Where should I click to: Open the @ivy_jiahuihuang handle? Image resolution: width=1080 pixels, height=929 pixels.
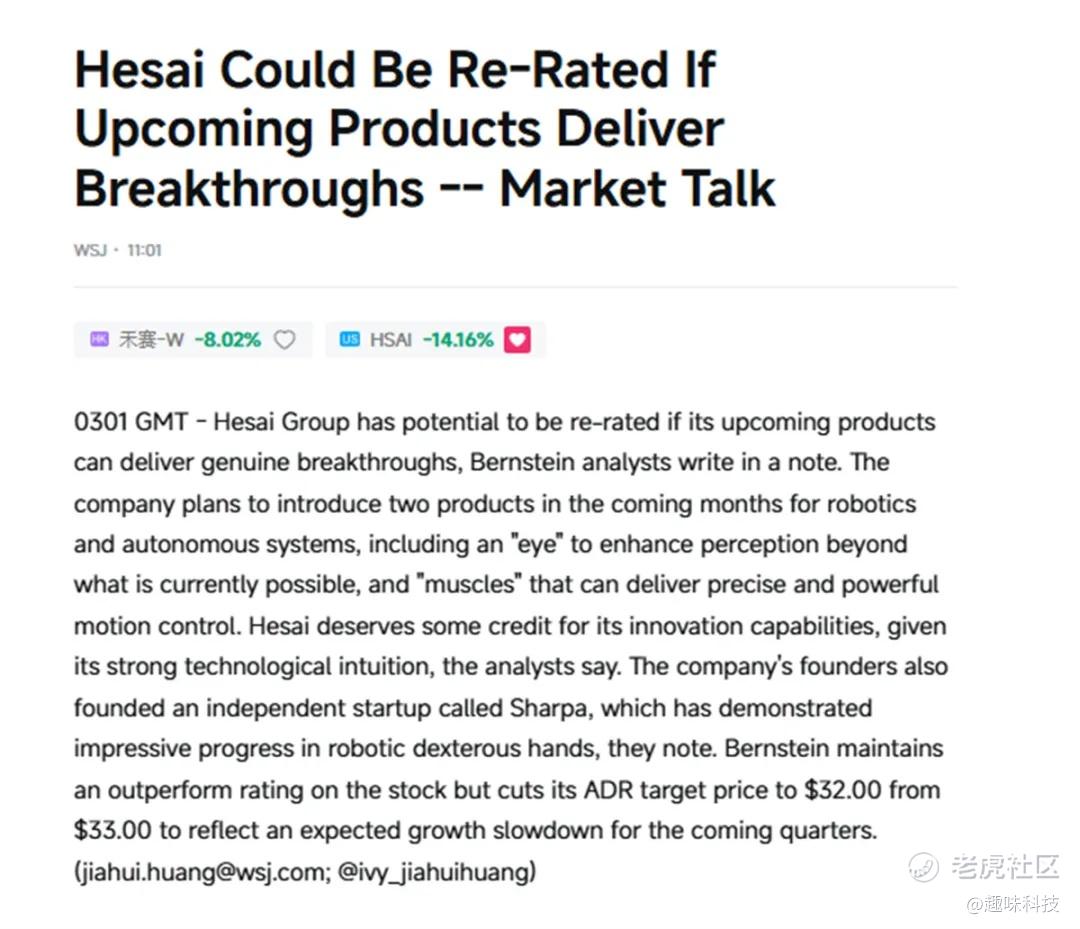point(435,872)
